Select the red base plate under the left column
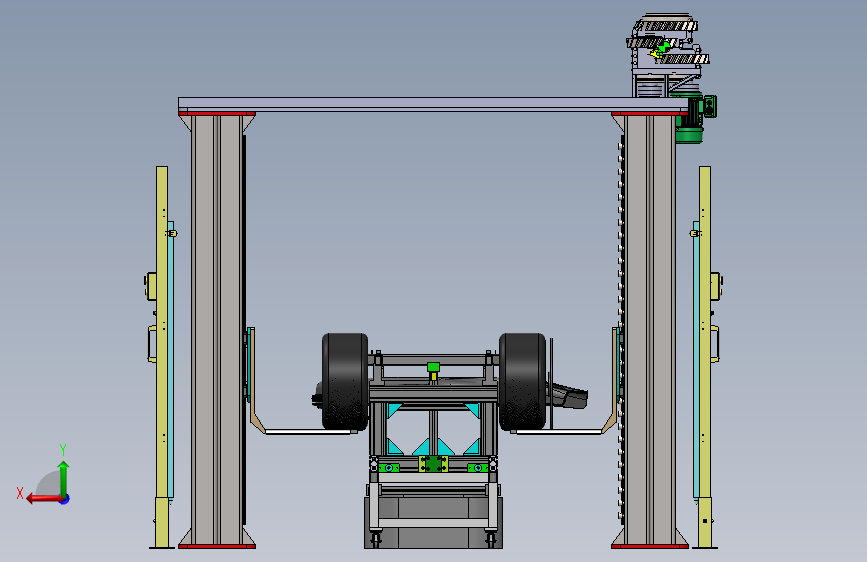Screen dimensions: 867x562 (217, 547)
